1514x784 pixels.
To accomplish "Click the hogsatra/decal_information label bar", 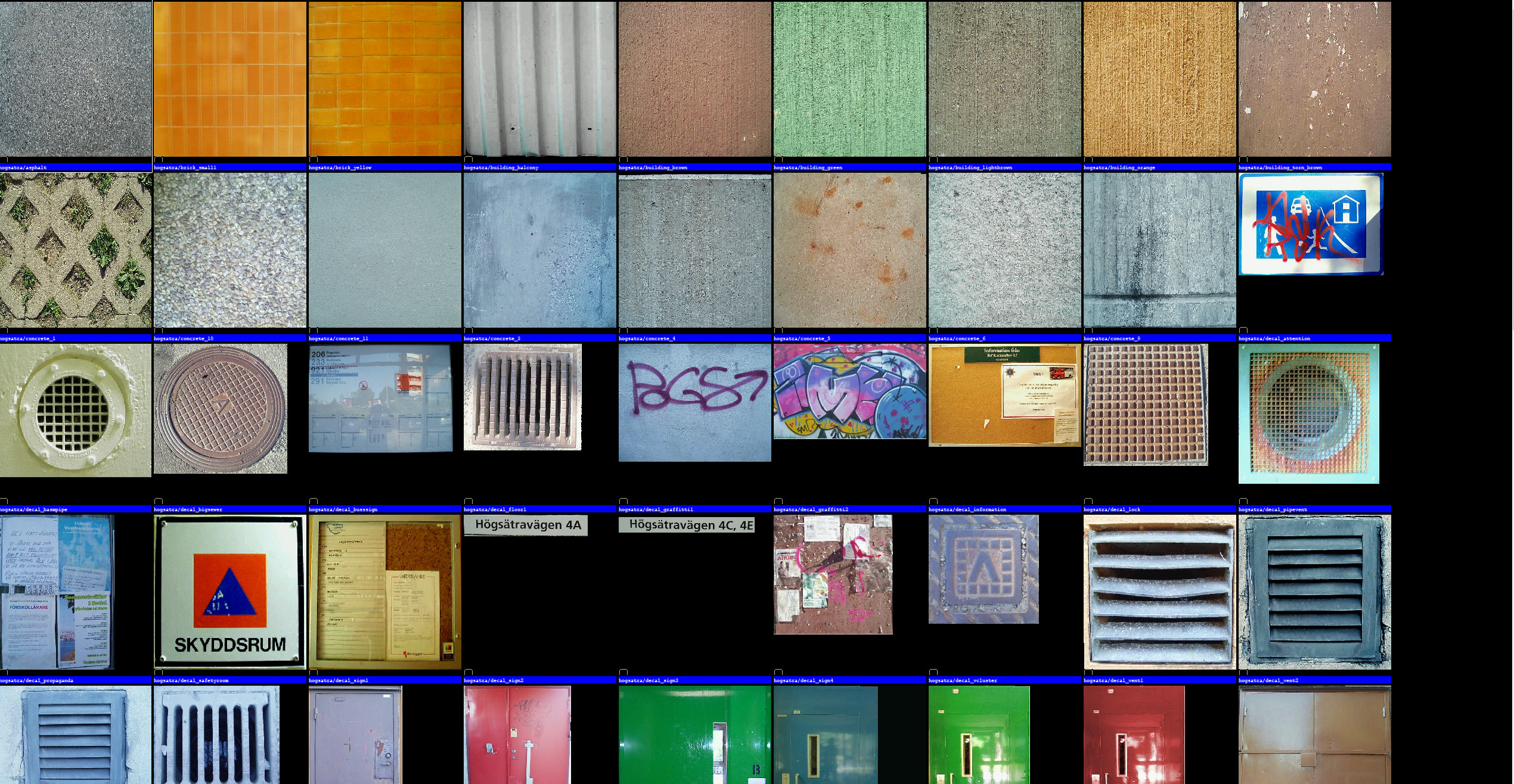I will [x=1004, y=509].
